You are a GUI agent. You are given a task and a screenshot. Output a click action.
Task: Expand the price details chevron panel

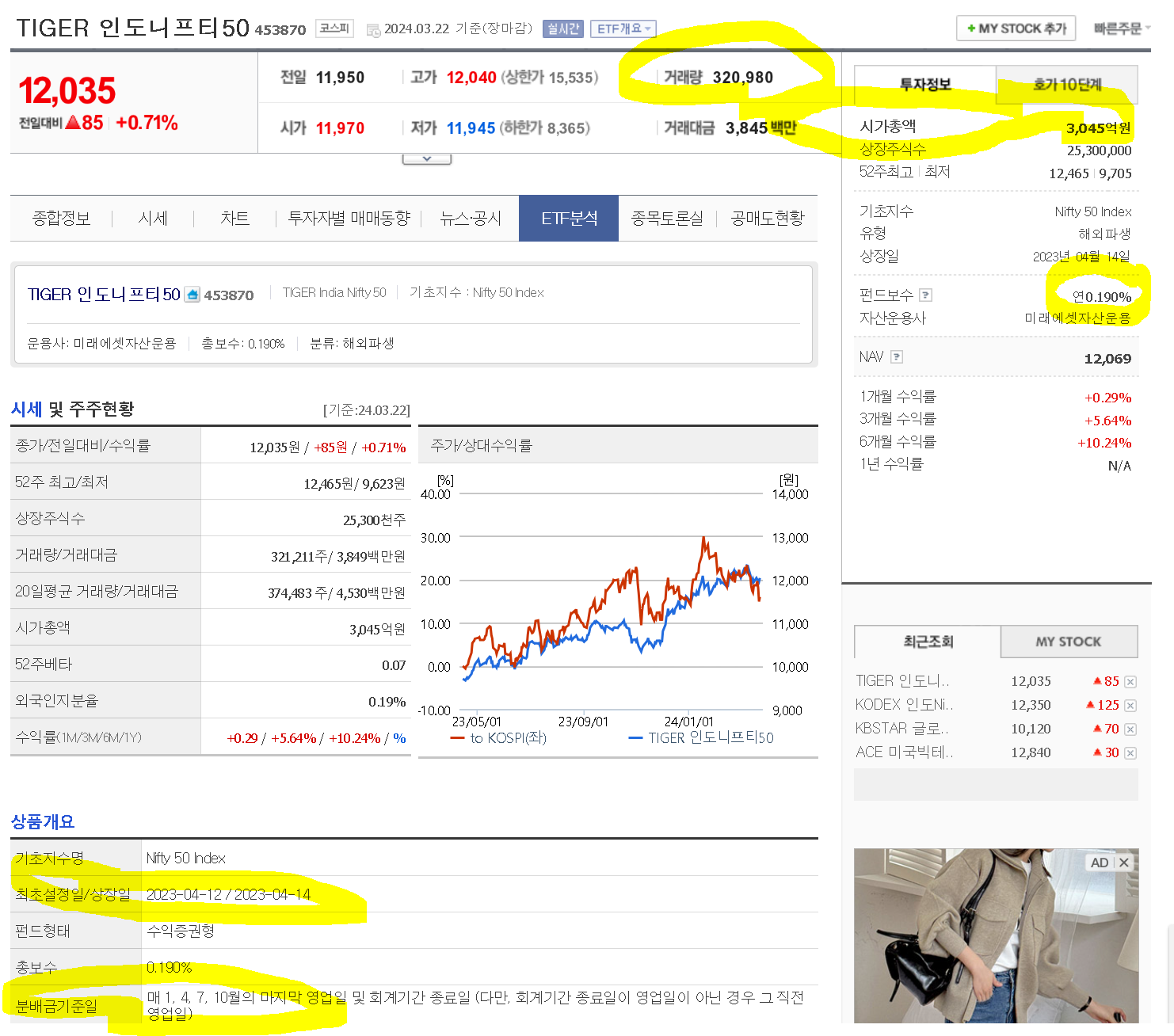[x=427, y=159]
